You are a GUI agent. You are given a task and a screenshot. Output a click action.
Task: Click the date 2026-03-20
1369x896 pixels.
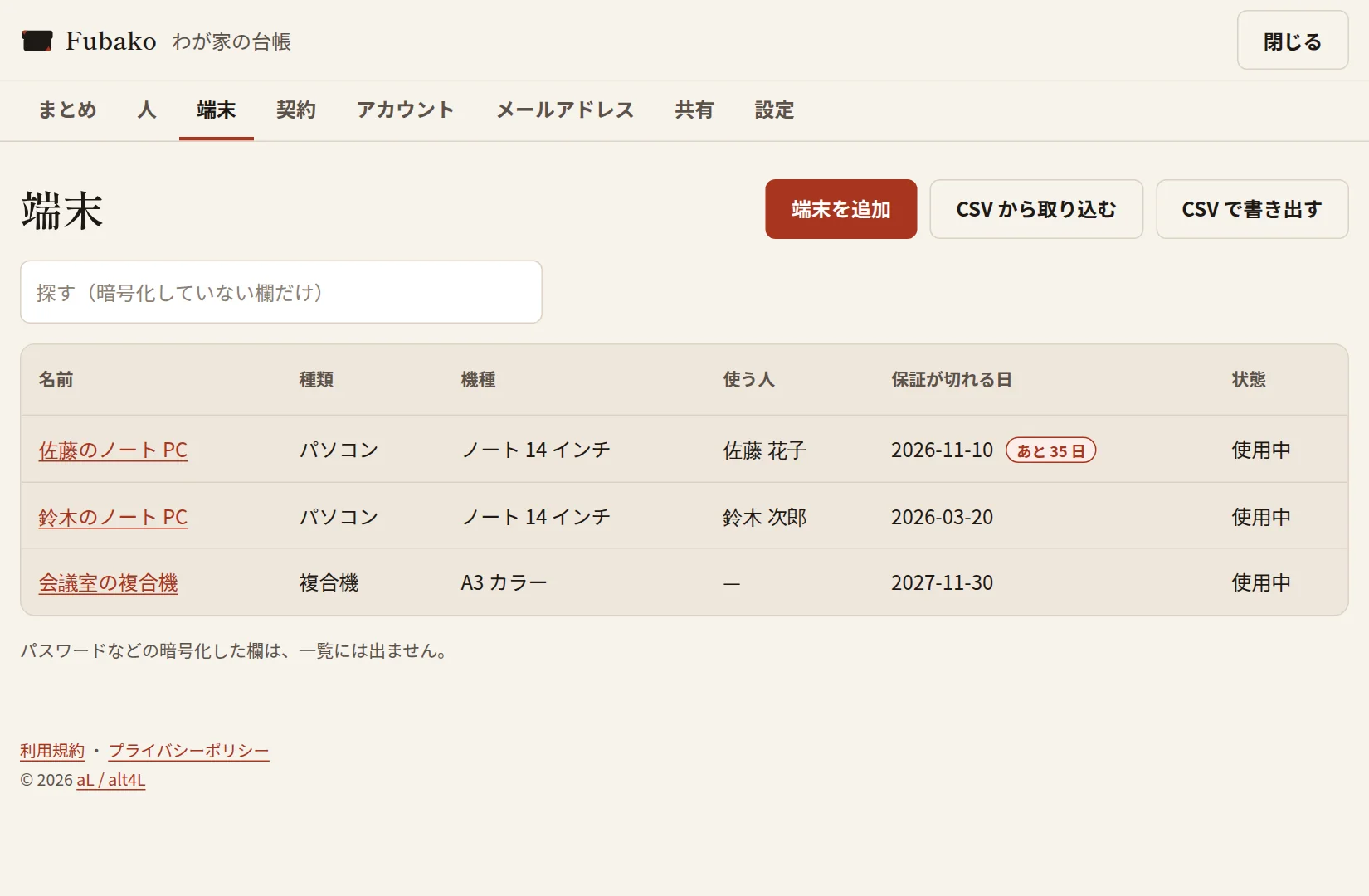(942, 517)
